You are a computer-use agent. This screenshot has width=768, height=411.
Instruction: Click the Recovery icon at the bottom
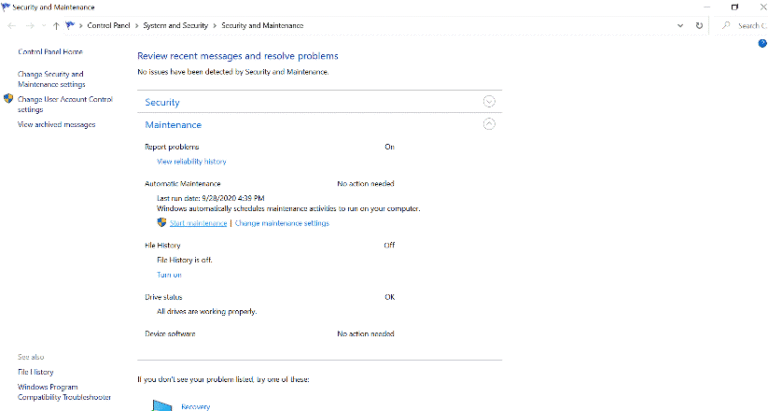162,405
